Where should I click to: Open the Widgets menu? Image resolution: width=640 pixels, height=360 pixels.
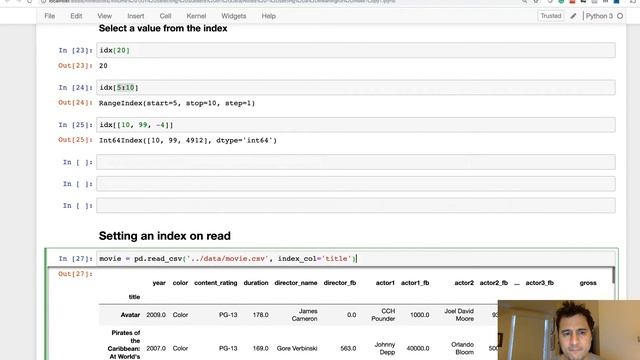(233, 16)
